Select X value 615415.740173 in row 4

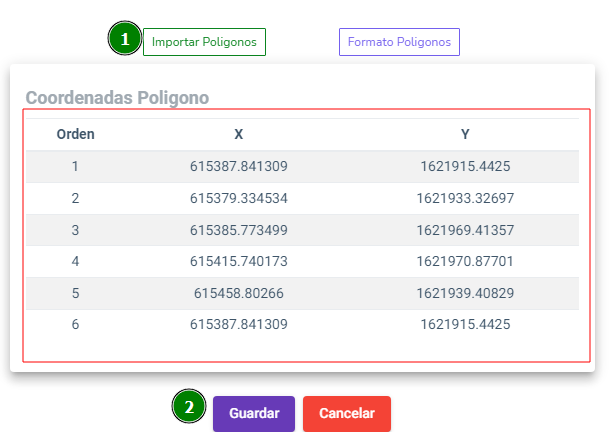239,261
